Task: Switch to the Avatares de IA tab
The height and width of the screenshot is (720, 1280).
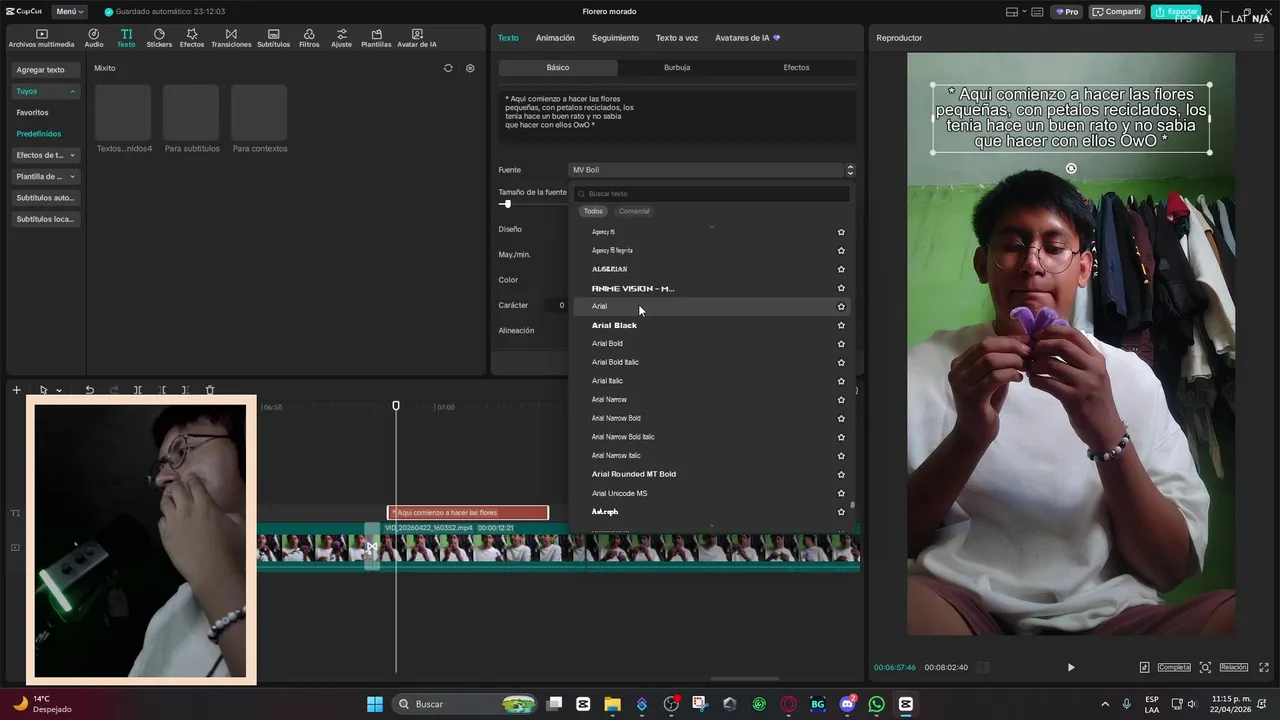Action: tap(747, 38)
